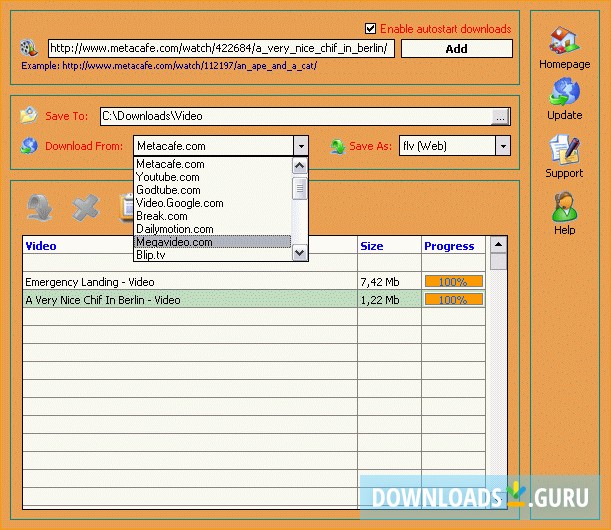Click the Save To path field

coord(296,116)
